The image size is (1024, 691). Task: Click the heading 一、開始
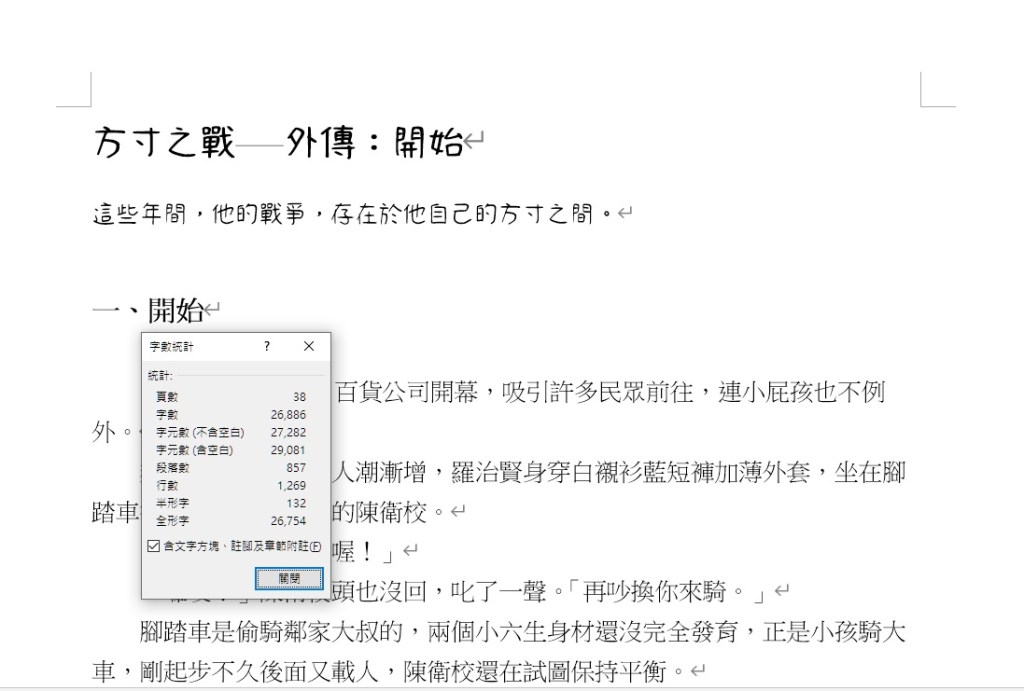[148, 311]
